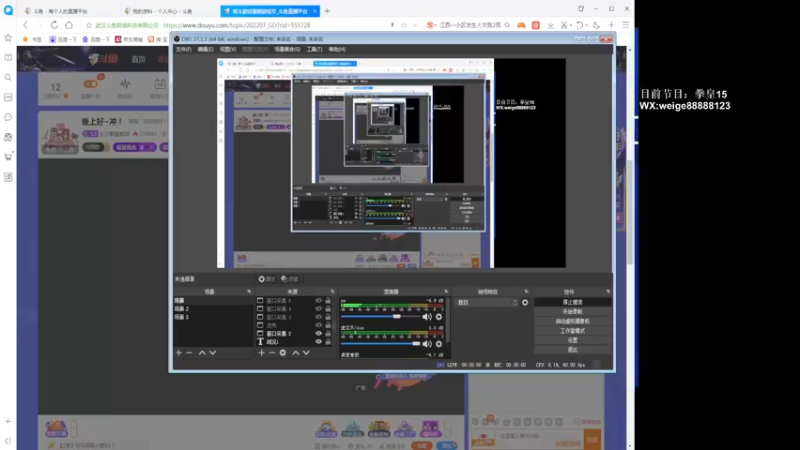The image size is (800, 450).
Task: Remove the selected source in OBS
Action: 272,353
